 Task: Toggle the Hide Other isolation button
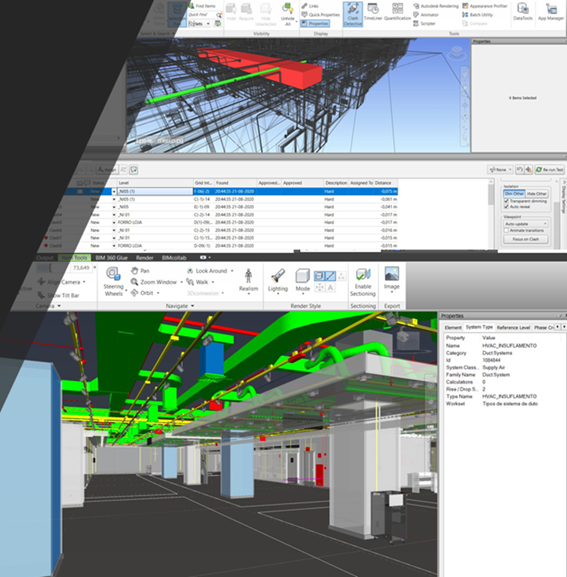click(x=537, y=194)
